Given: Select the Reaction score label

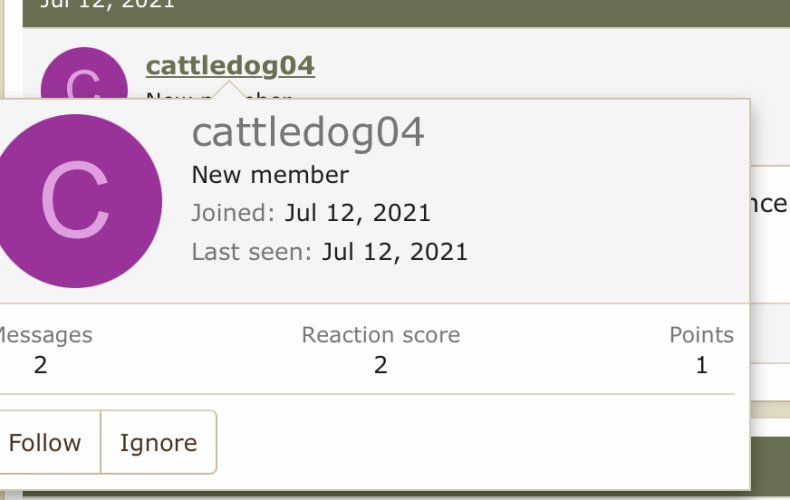Looking at the screenshot, I should click(381, 335).
